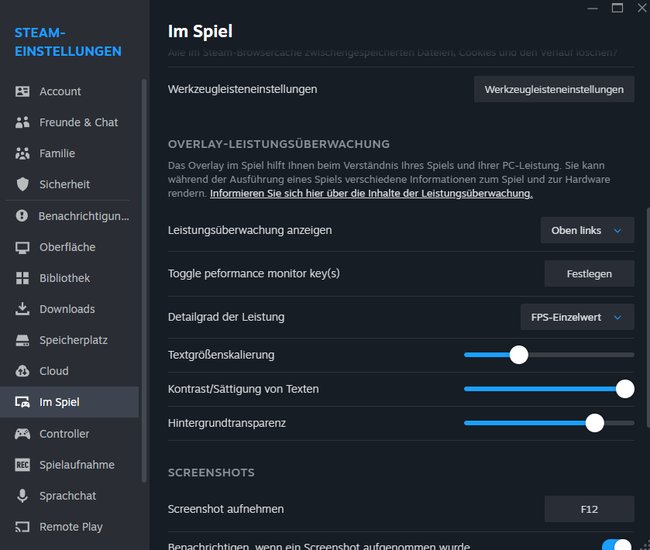Screen dimensions: 650x550
Task: Click the Werkzeugleisteneinstellungen button
Action: click(554, 90)
